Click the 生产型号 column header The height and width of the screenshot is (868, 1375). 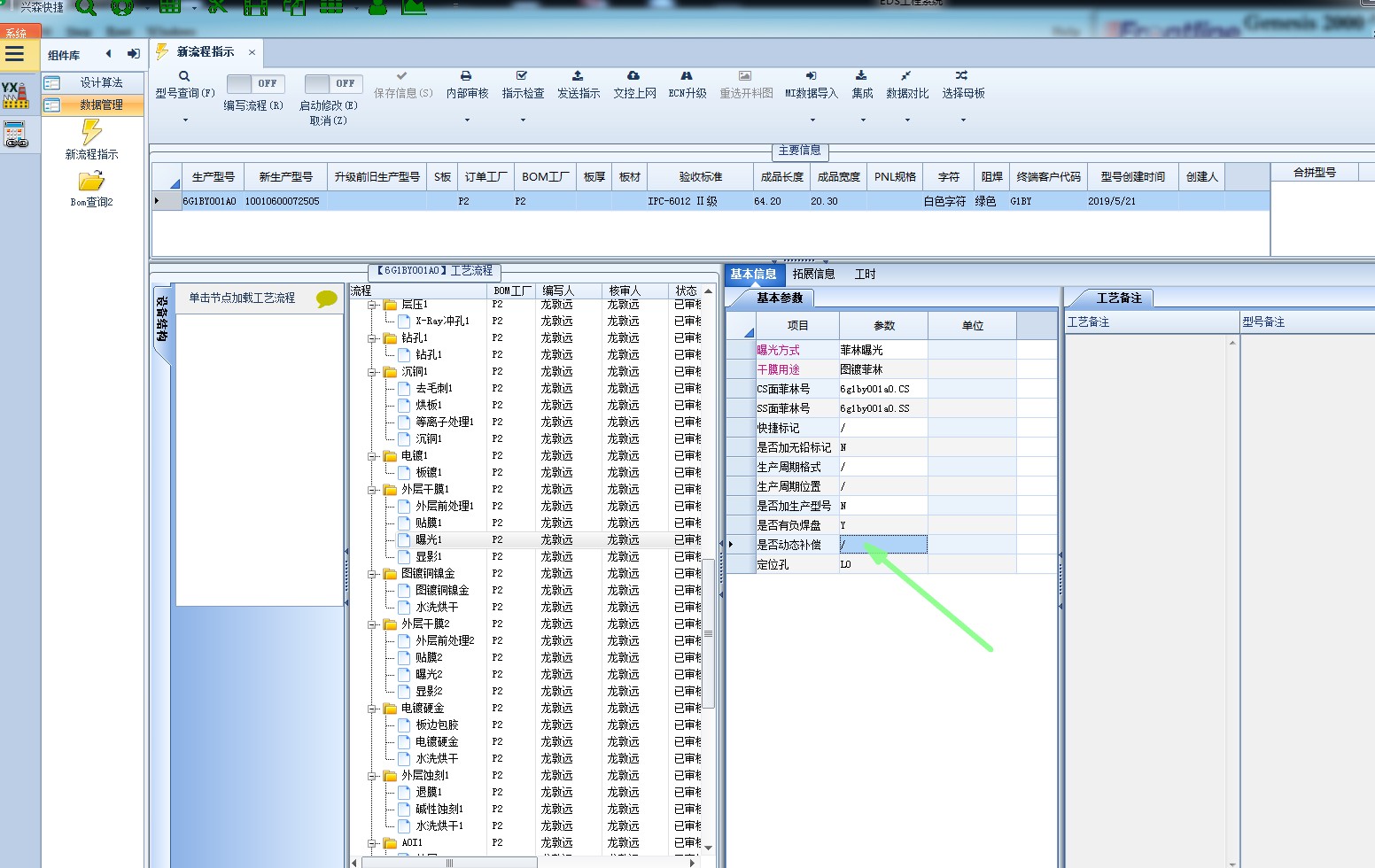click(x=214, y=177)
